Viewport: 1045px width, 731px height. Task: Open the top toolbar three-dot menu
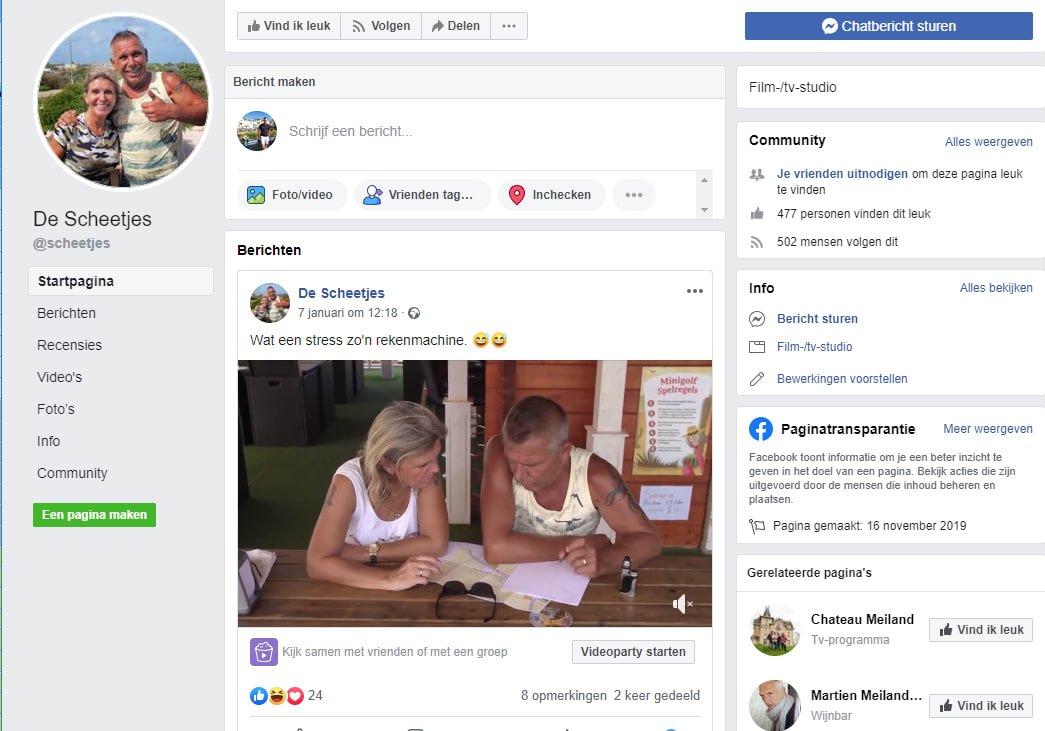tap(508, 25)
